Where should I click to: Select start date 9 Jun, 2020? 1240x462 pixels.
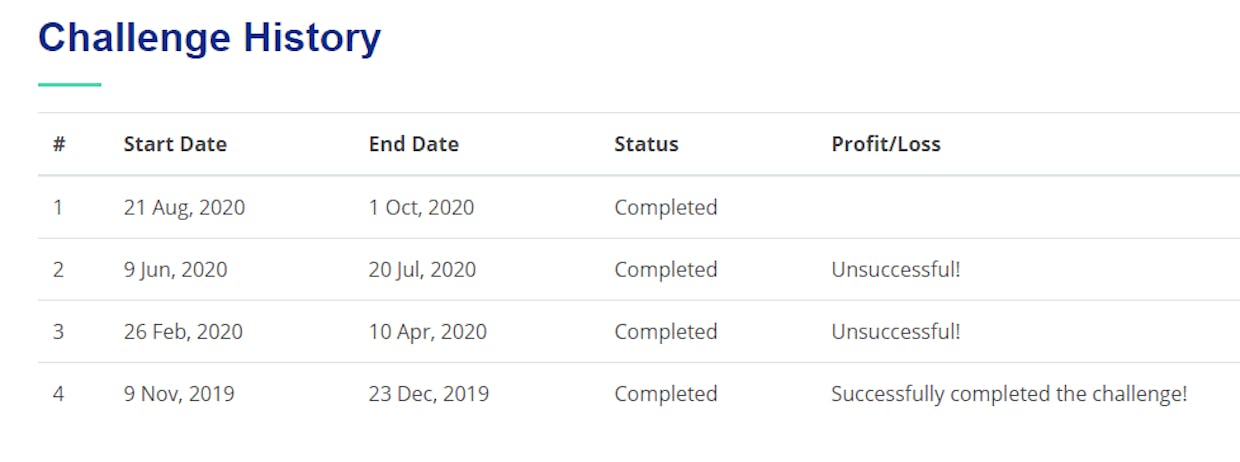[x=175, y=270]
